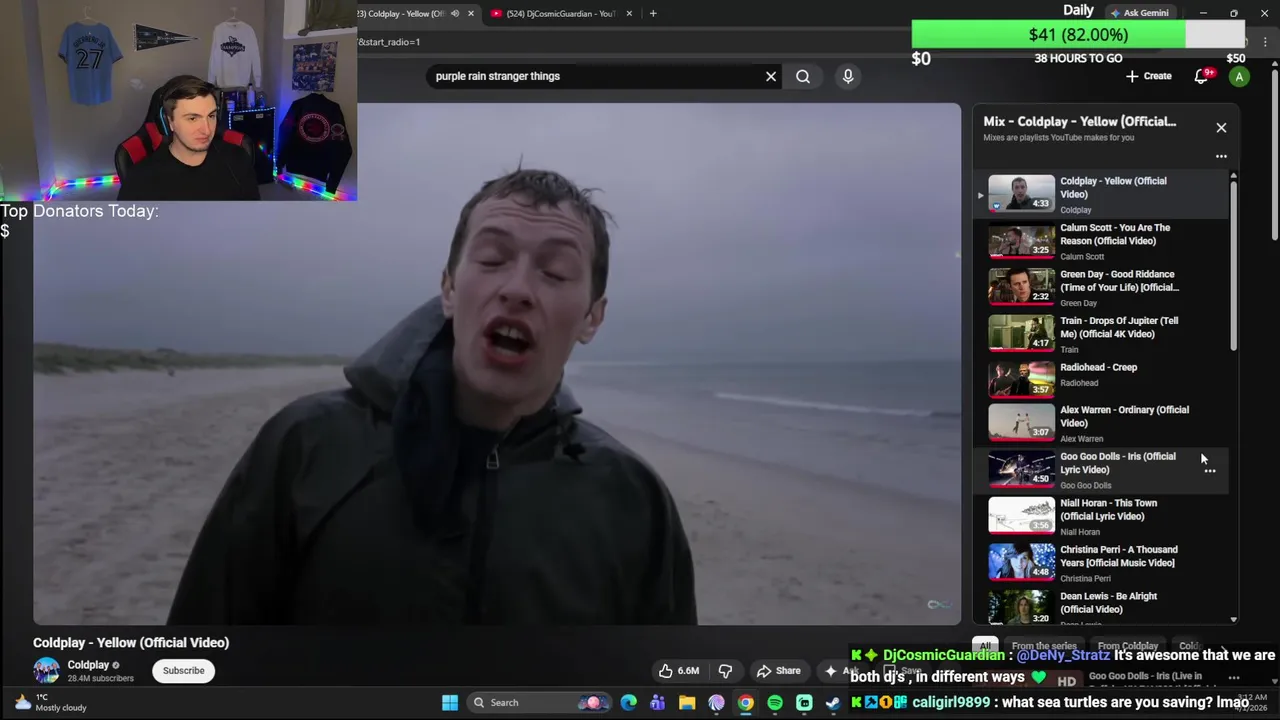Open the Windows Start menu
The height and width of the screenshot is (720, 1280).
point(450,703)
